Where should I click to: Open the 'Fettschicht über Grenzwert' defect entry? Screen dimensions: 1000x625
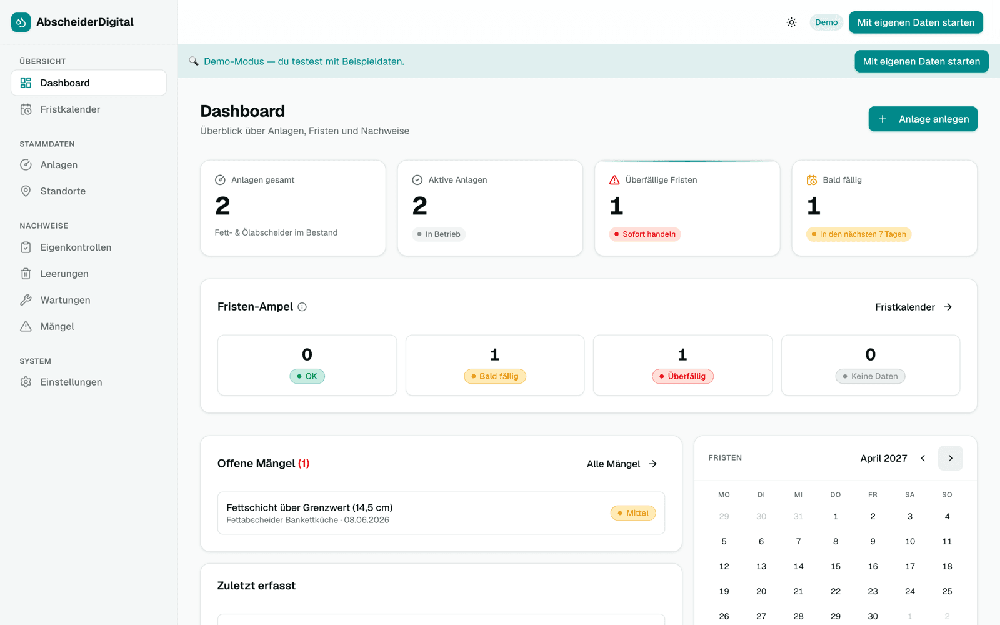click(x=441, y=513)
